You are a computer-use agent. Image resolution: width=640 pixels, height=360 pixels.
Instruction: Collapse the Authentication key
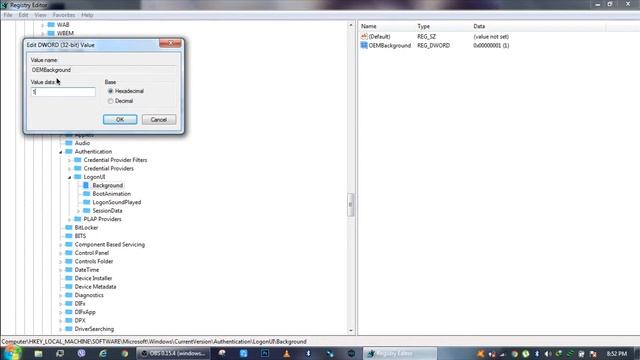point(61,152)
